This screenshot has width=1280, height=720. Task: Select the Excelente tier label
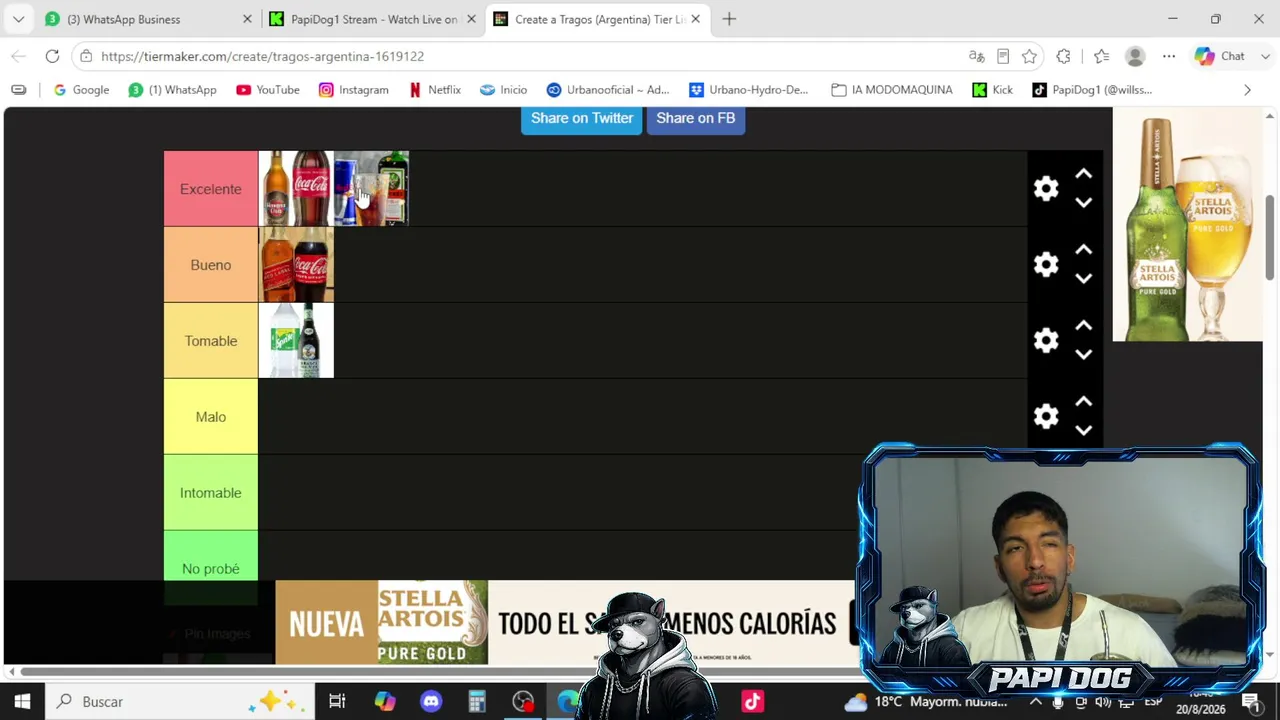tap(211, 189)
